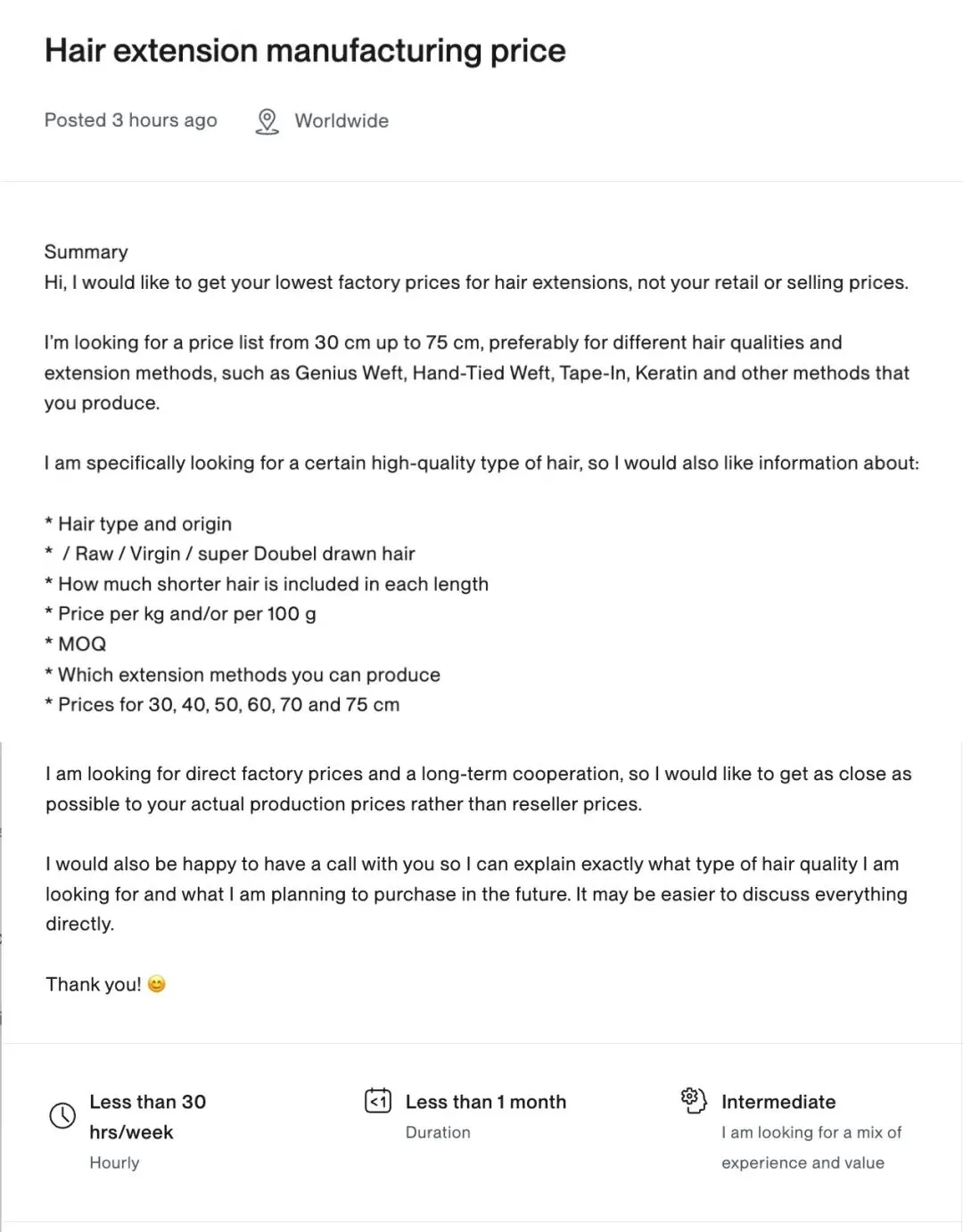Click the smiley emoji after Thank you
This screenshot has height=1232, width=963.
point(157,984)
